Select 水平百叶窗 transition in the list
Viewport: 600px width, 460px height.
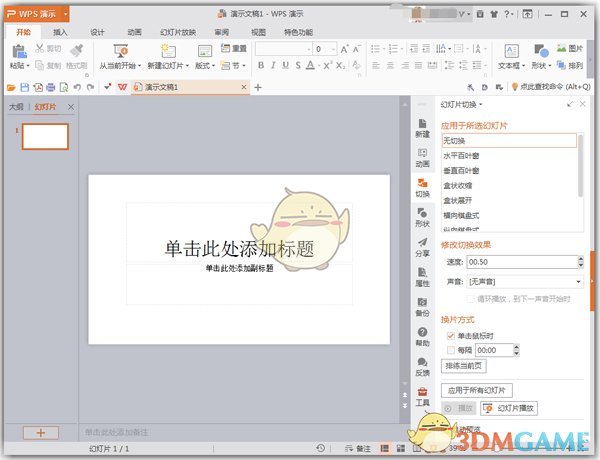pyautogui.click(x=462, y=156)
